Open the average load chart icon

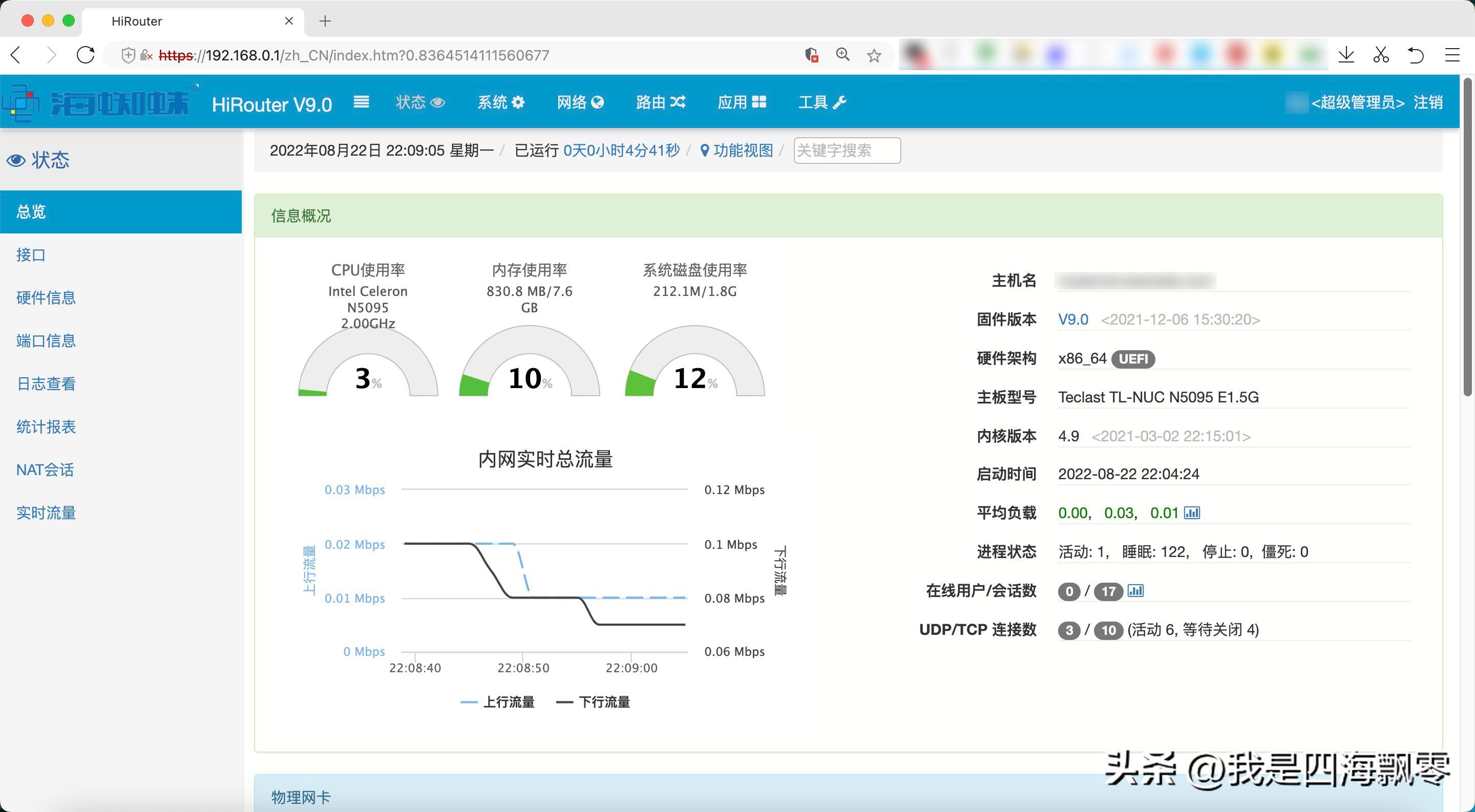pyautogui.click(x=1192, y=512)
